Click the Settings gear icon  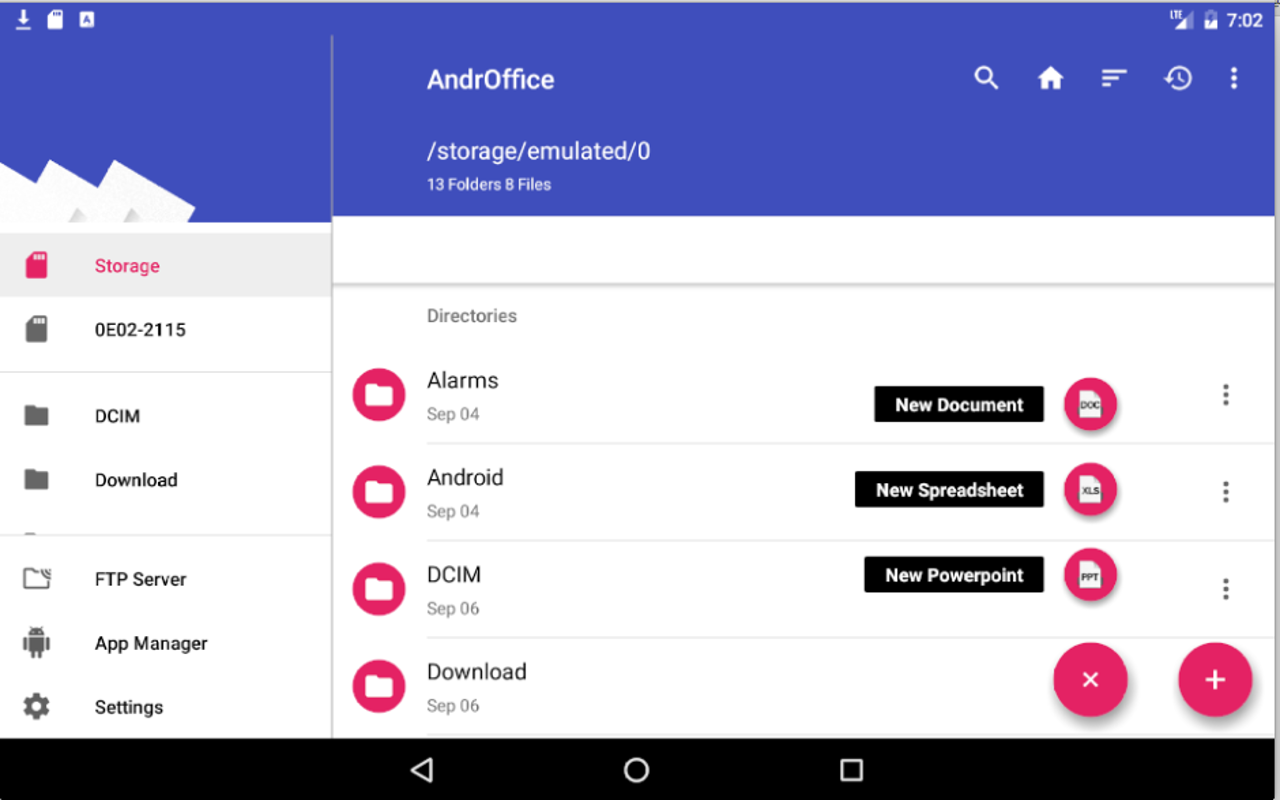(x=37, y=706)
